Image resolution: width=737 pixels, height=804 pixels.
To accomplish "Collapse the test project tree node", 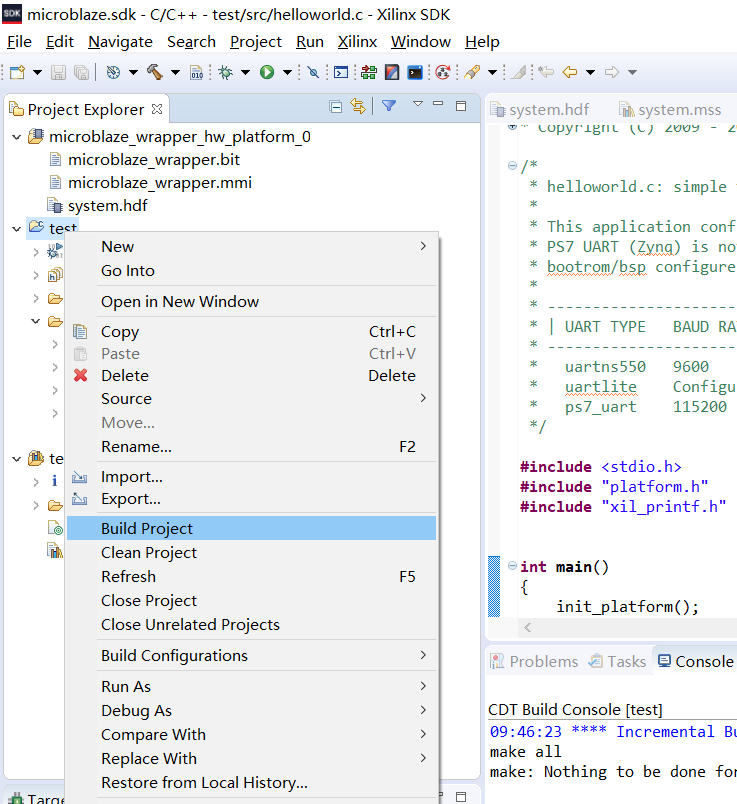I will (x=17, y=229).
